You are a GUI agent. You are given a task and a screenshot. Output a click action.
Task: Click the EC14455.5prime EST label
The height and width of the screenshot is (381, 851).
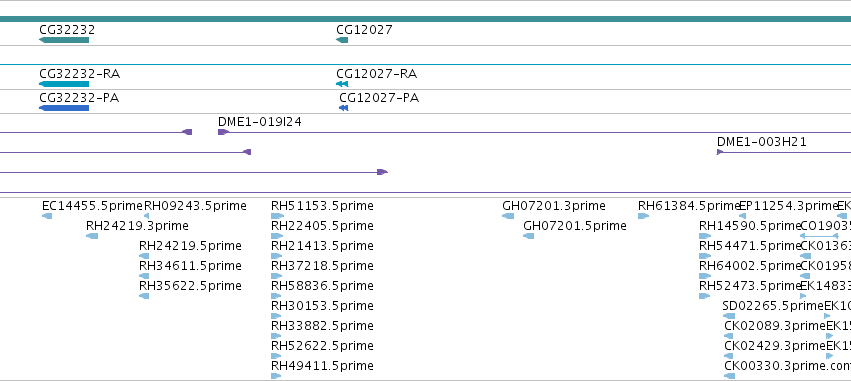pos(92,206)
